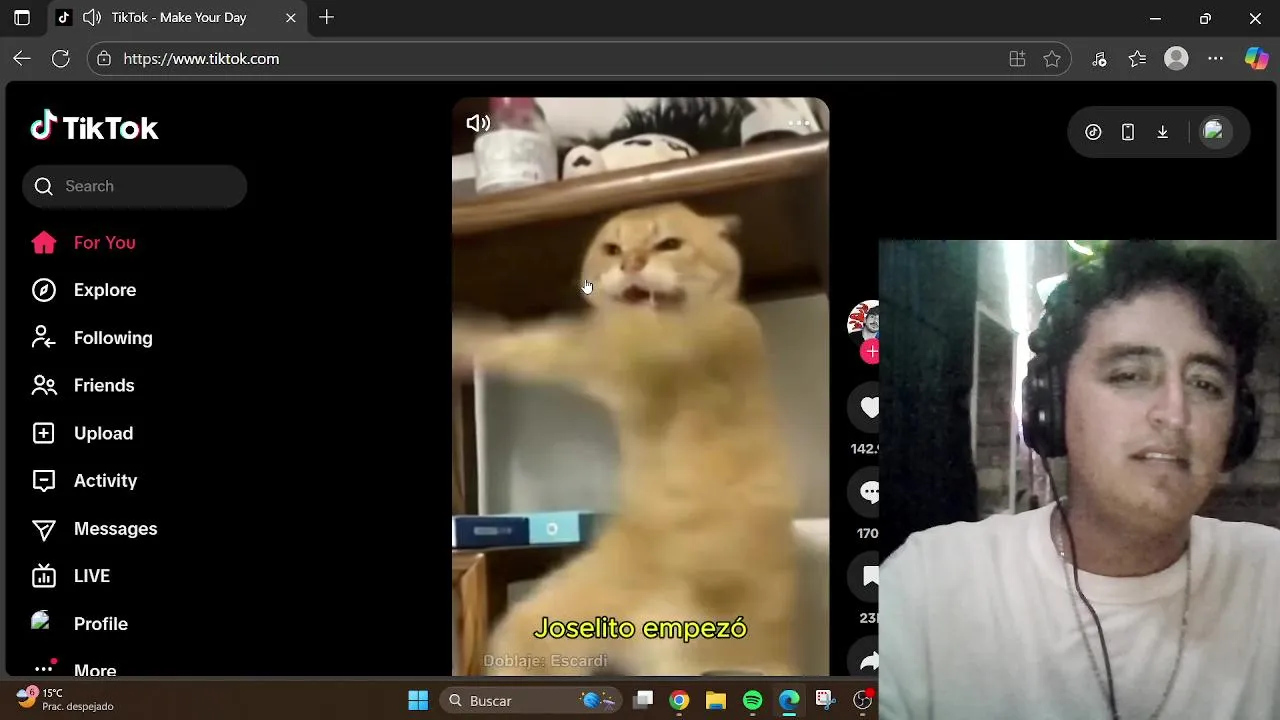
Task: Click the search magnifier icon
Action: [43, 186]
